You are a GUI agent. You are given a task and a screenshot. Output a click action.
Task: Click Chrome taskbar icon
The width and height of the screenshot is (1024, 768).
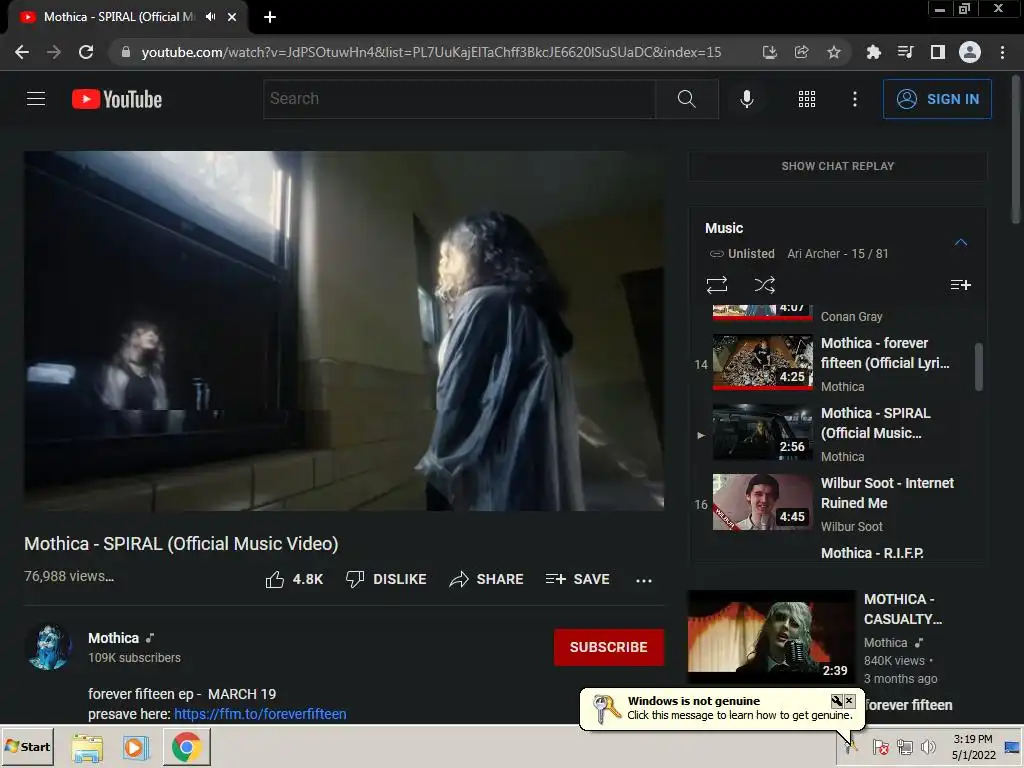[186, 747]
